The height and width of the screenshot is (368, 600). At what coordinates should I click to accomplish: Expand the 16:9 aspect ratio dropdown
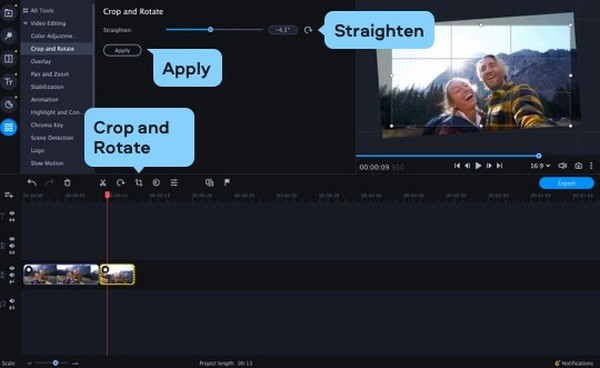click(x=540, y=166)
